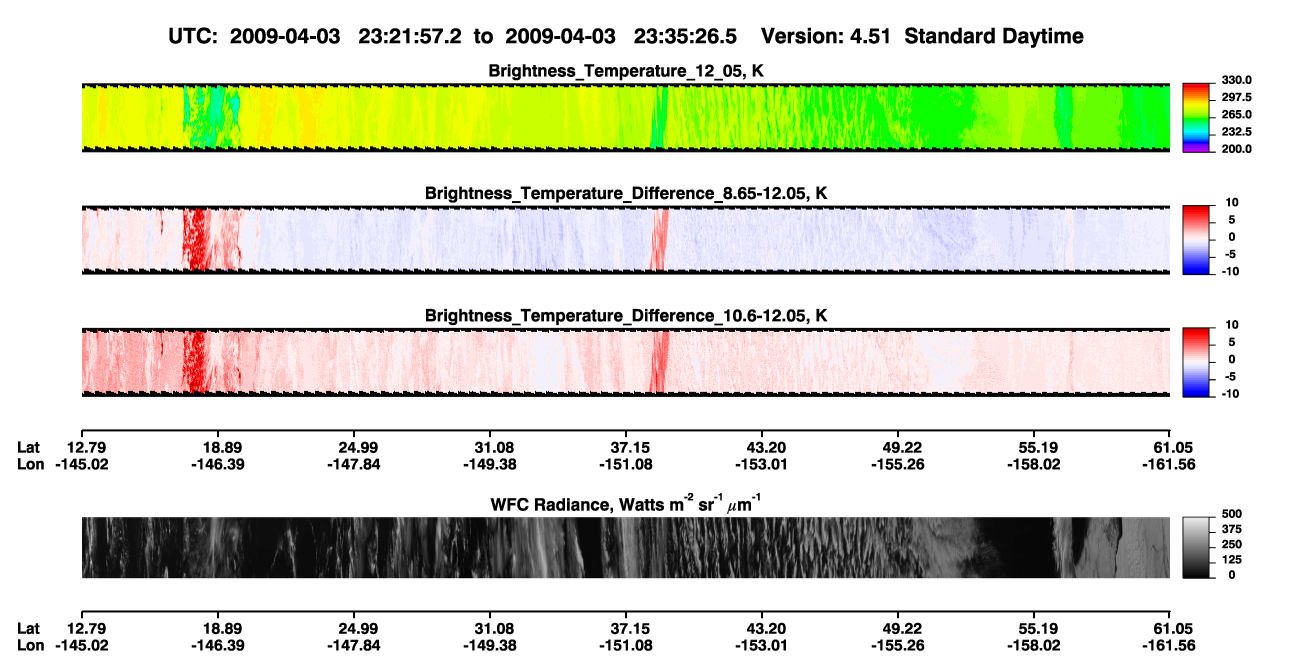Click the 10 tick on the 10.6-12.05 colorbar
Image resolution: width=1300 pixels, height=667 pixels.
click(x=1233, y=324)
